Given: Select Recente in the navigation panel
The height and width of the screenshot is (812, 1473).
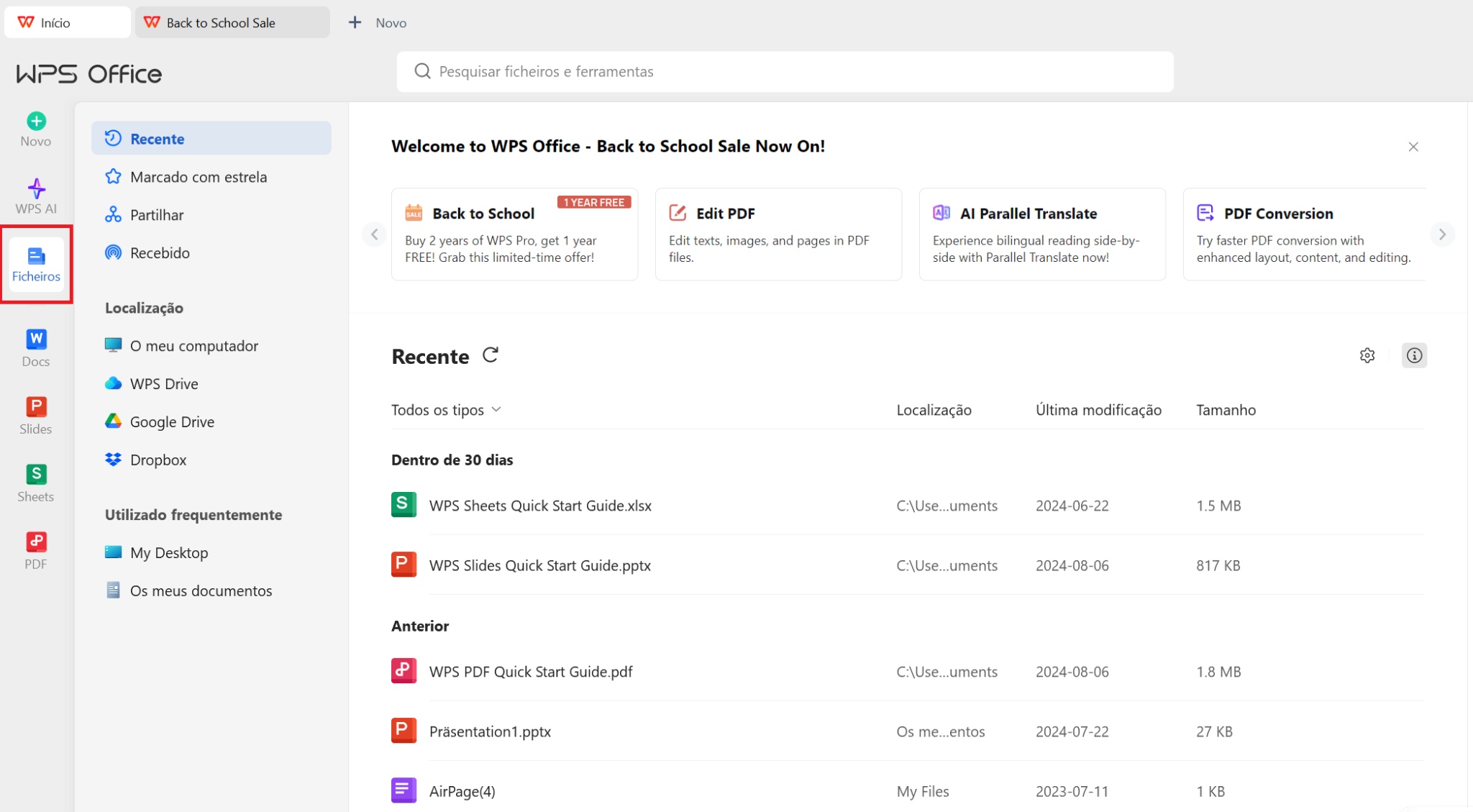Looking at the screenshot, I should click(x=211, y=138).
